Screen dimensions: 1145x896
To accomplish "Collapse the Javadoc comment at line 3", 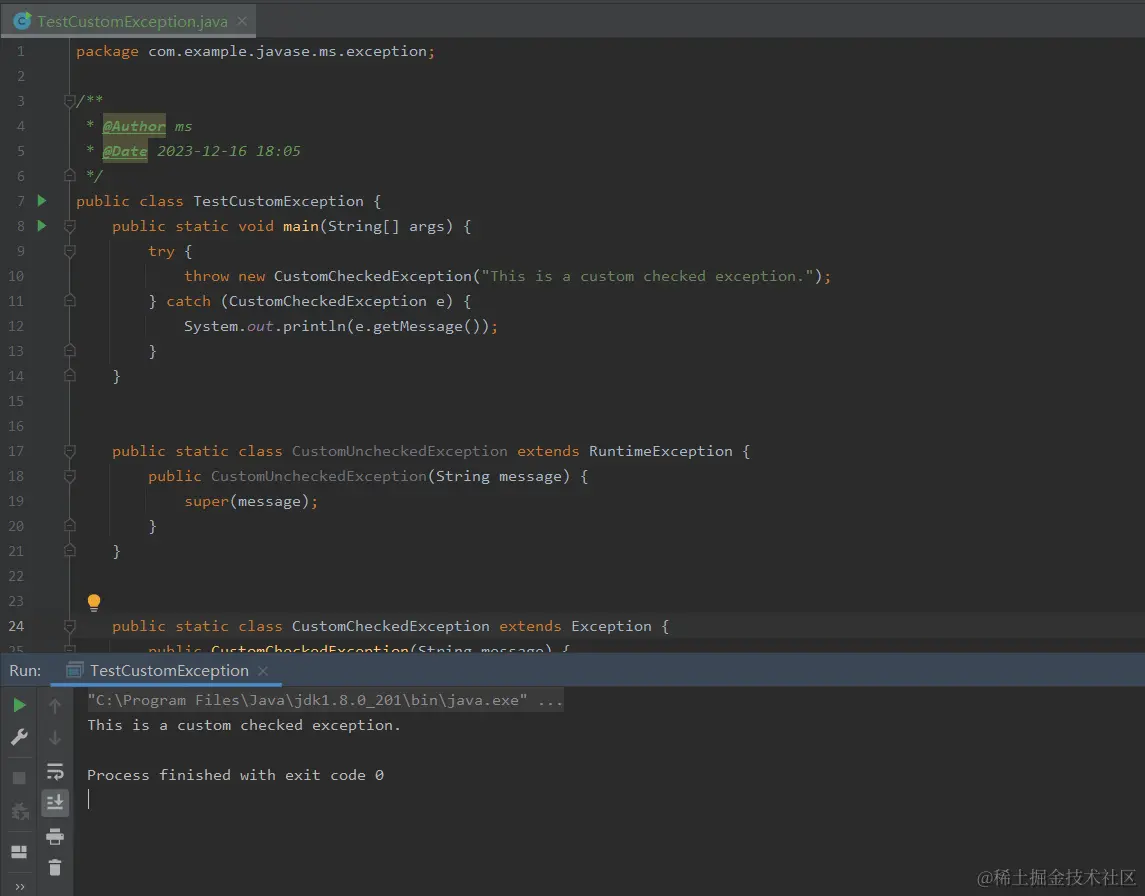I will pos(69,101).
